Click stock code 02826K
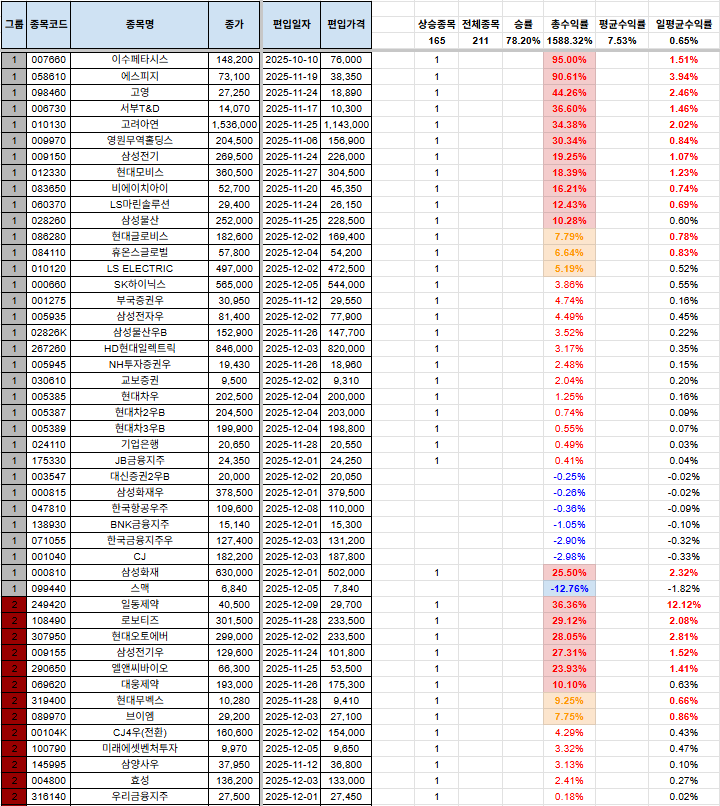This screenshot has width=720, height=806. pos(48,332)
